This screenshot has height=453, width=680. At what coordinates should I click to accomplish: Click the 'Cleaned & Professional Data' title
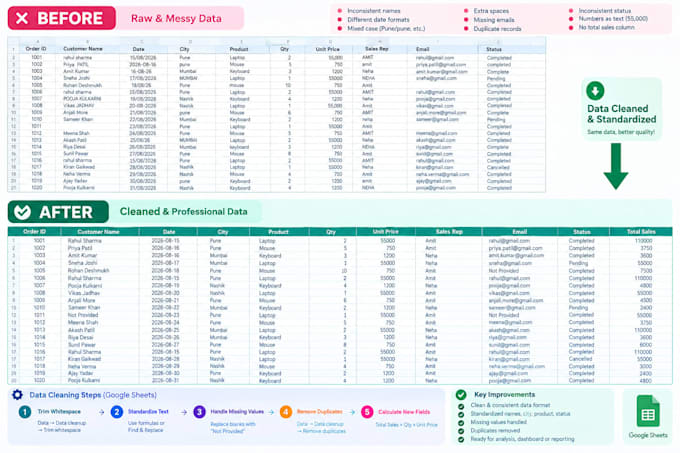183,212
